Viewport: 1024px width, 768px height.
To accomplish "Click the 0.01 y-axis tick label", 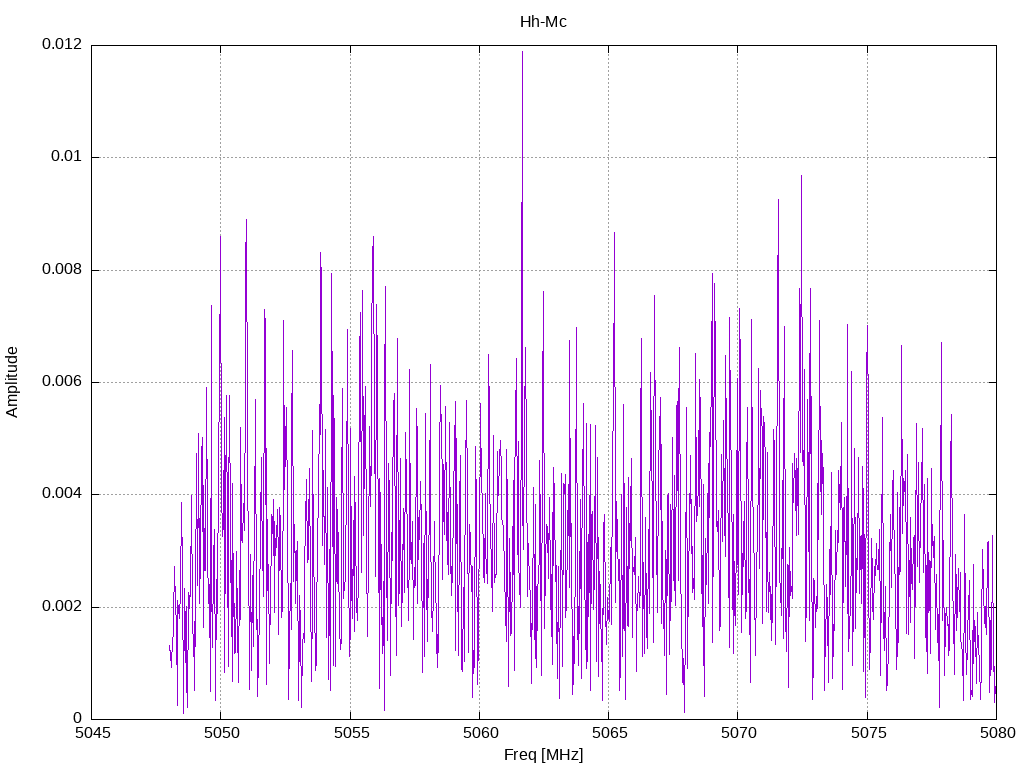I will pyautogui.click(x=67, y=156).
